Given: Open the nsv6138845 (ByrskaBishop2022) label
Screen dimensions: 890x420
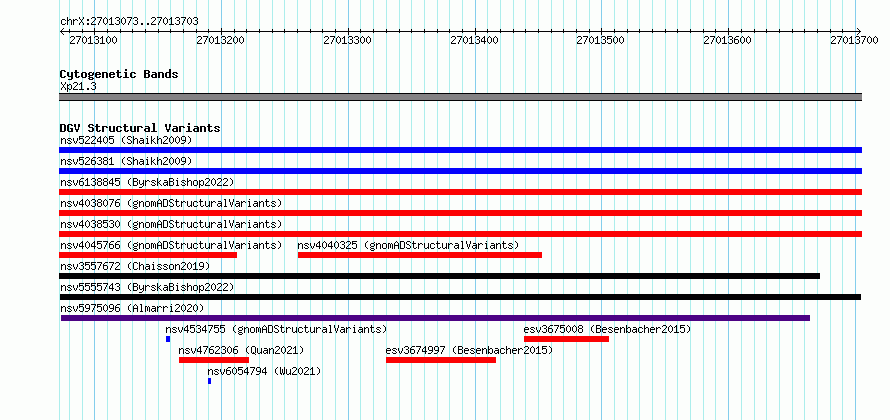Looking at the screenshot, I should click(x=147, y=182).
